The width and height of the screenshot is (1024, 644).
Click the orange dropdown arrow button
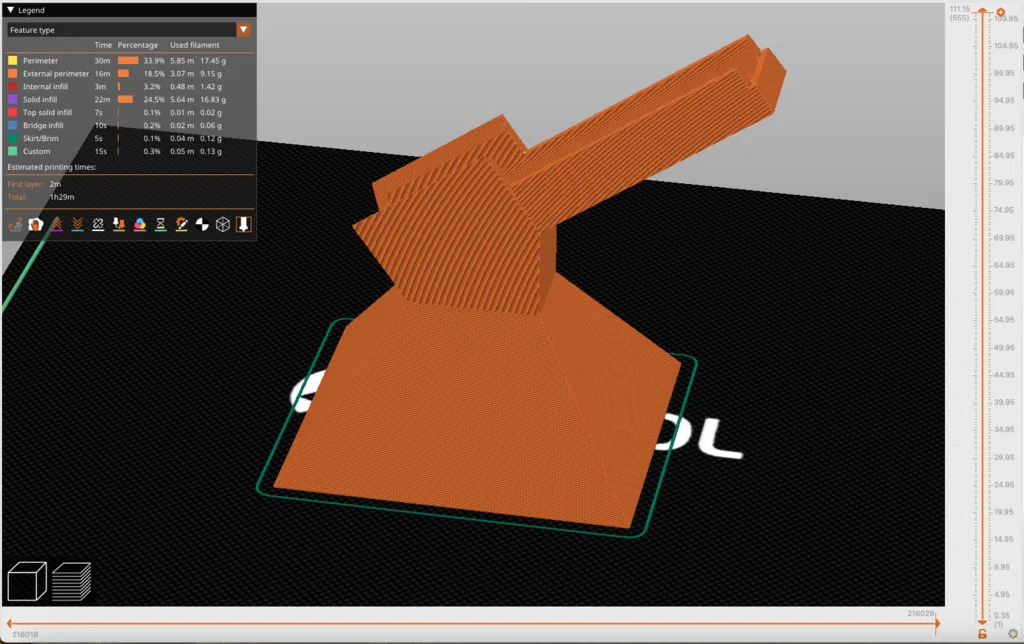point(244,29)
